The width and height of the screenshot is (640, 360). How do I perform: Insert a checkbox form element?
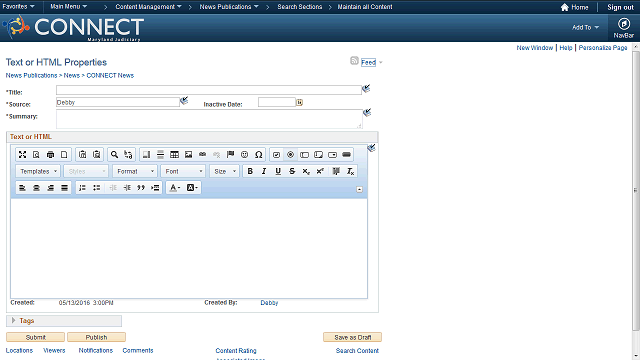tap(276, 155)
